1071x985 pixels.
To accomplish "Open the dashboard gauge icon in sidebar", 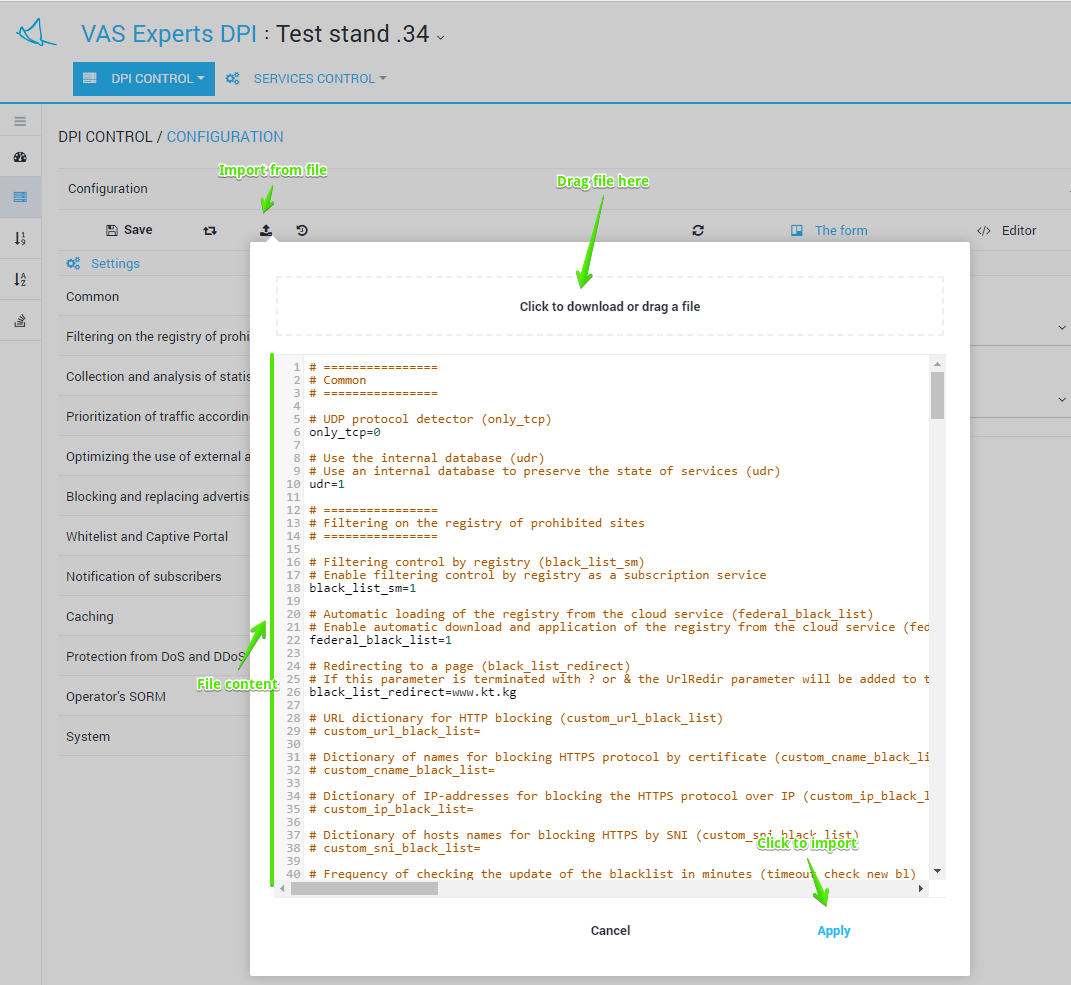I will (x=20, y=158).
